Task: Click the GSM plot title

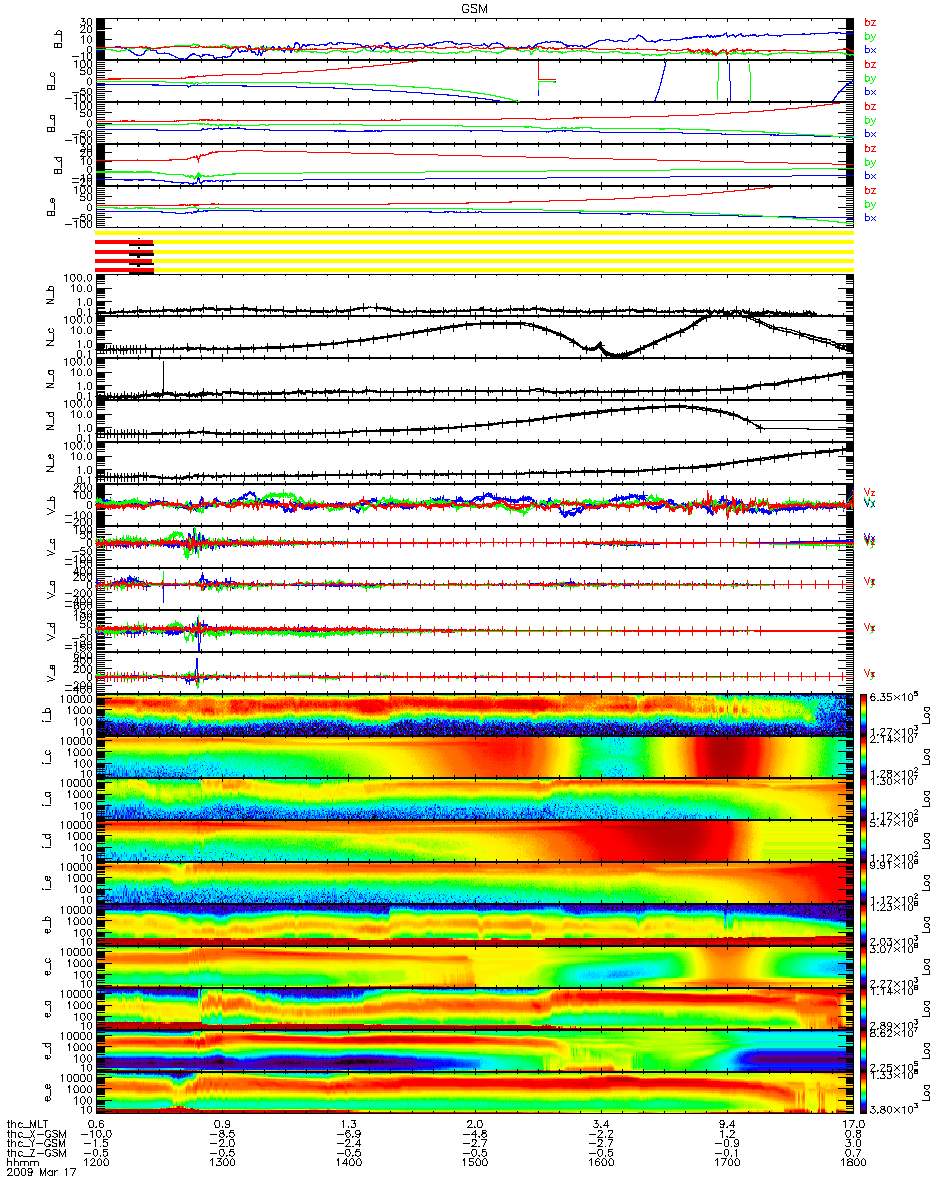Action: (473, 8)
